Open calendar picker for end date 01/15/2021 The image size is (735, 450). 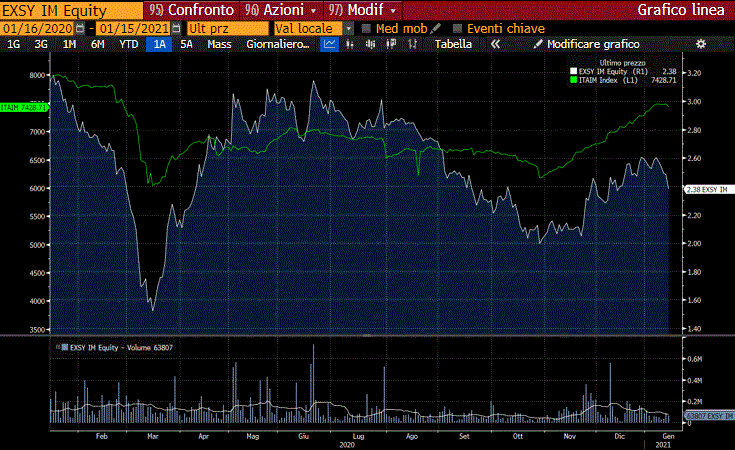[x=176, y=29]
